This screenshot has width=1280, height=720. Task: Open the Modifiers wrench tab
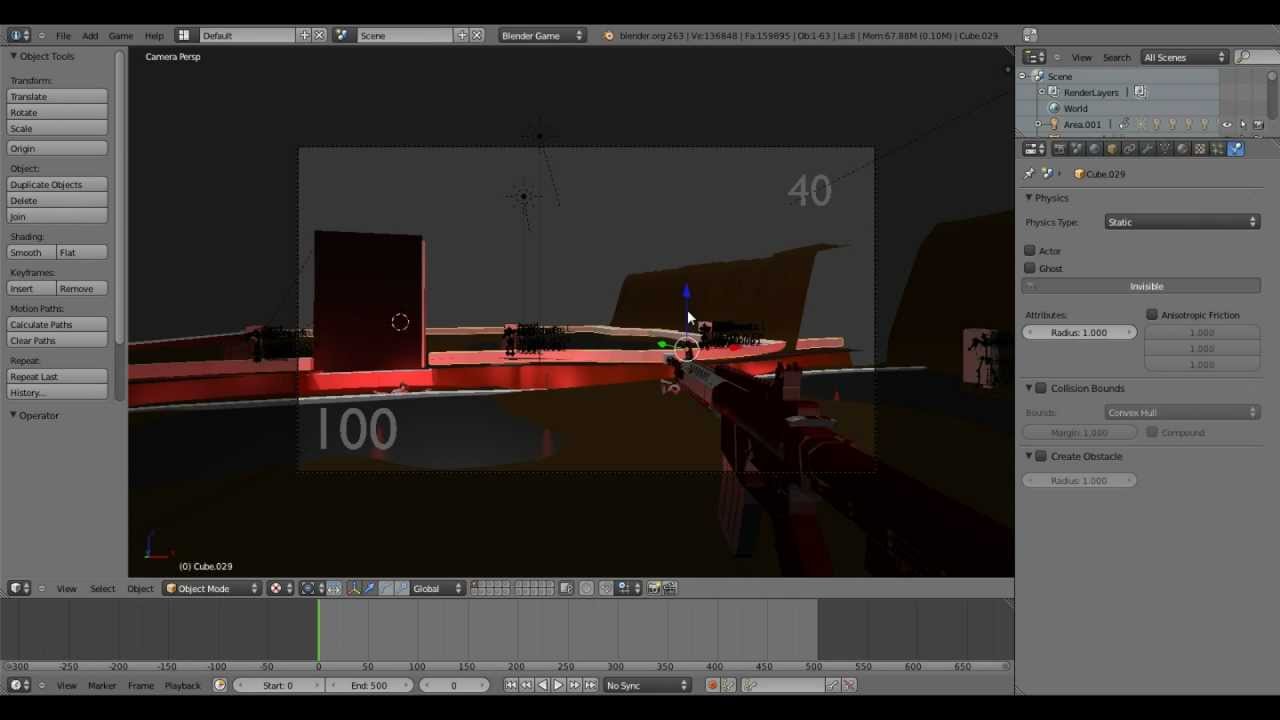pyautogui.click(x=1147, y=149)
